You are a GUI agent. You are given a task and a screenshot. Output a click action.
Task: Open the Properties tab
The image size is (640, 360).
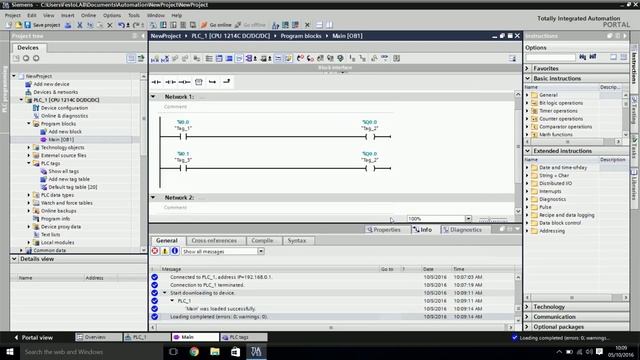point(383,230)
